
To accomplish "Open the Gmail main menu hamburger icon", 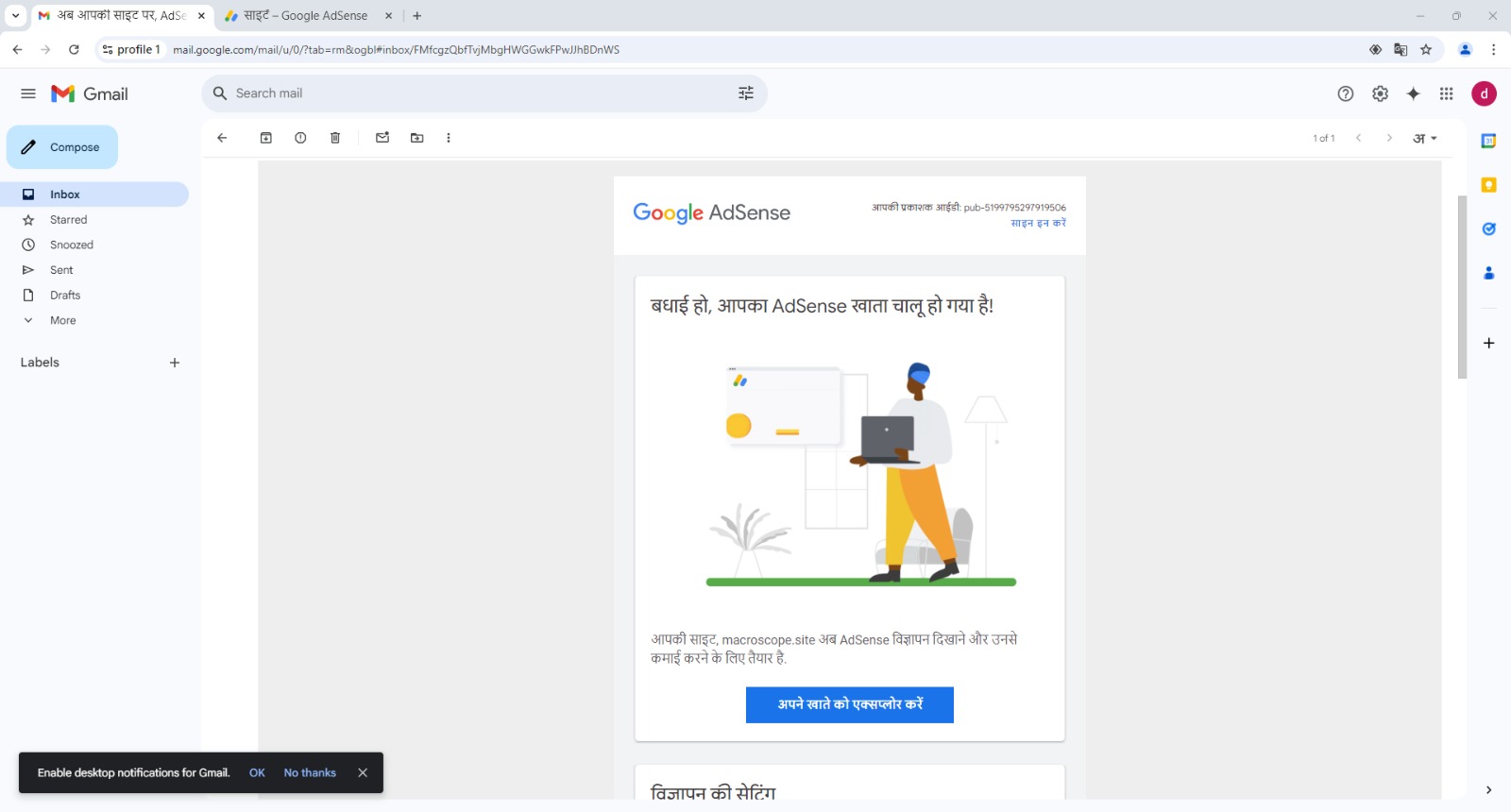I will pyautogui.click(x=28, y=93).
